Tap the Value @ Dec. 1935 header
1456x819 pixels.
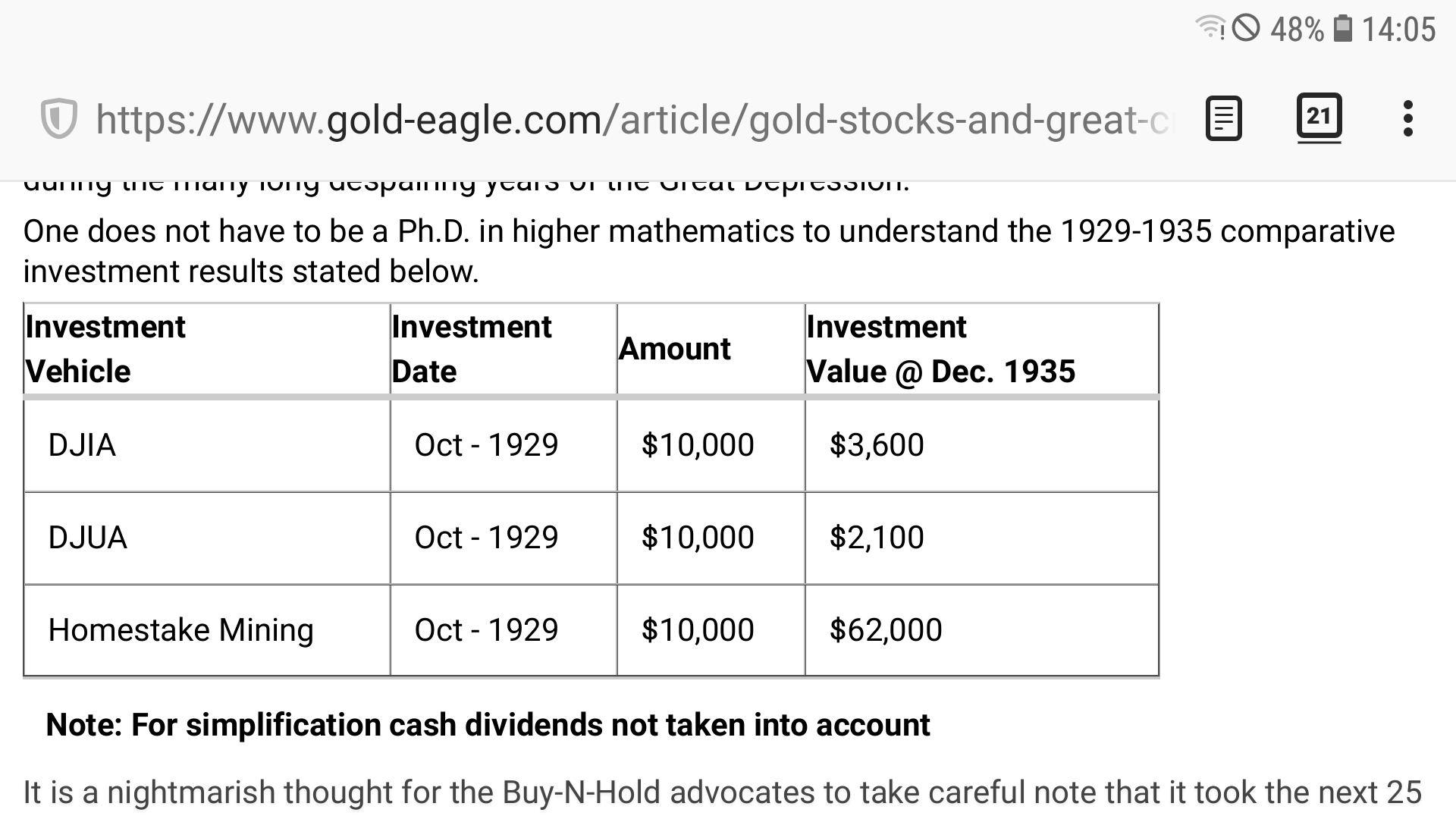940,371
